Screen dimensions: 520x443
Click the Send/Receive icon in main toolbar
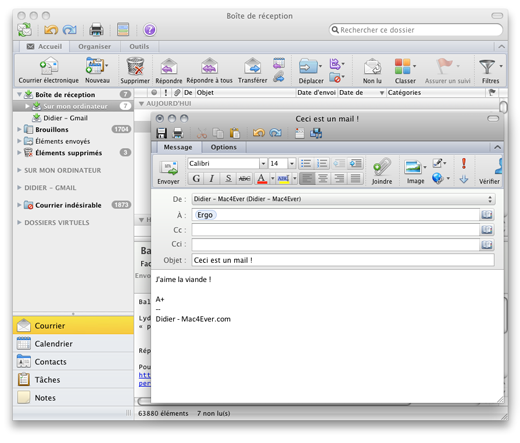[x=24, y=30]
